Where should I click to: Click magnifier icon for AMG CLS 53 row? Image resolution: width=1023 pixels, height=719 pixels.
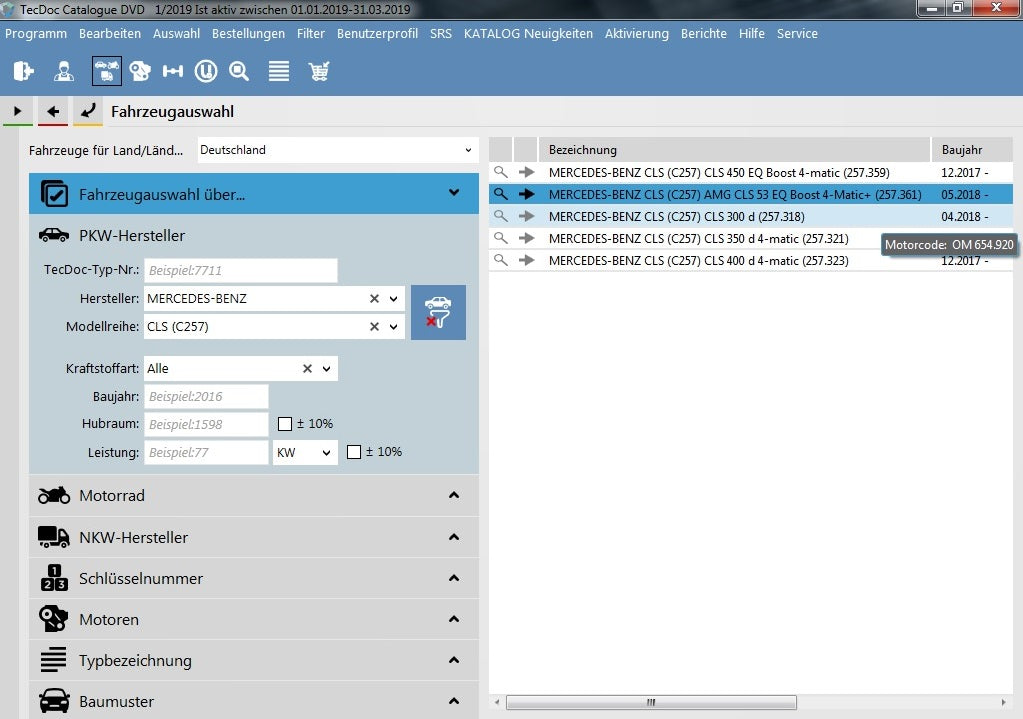click(x=500, y=194)
